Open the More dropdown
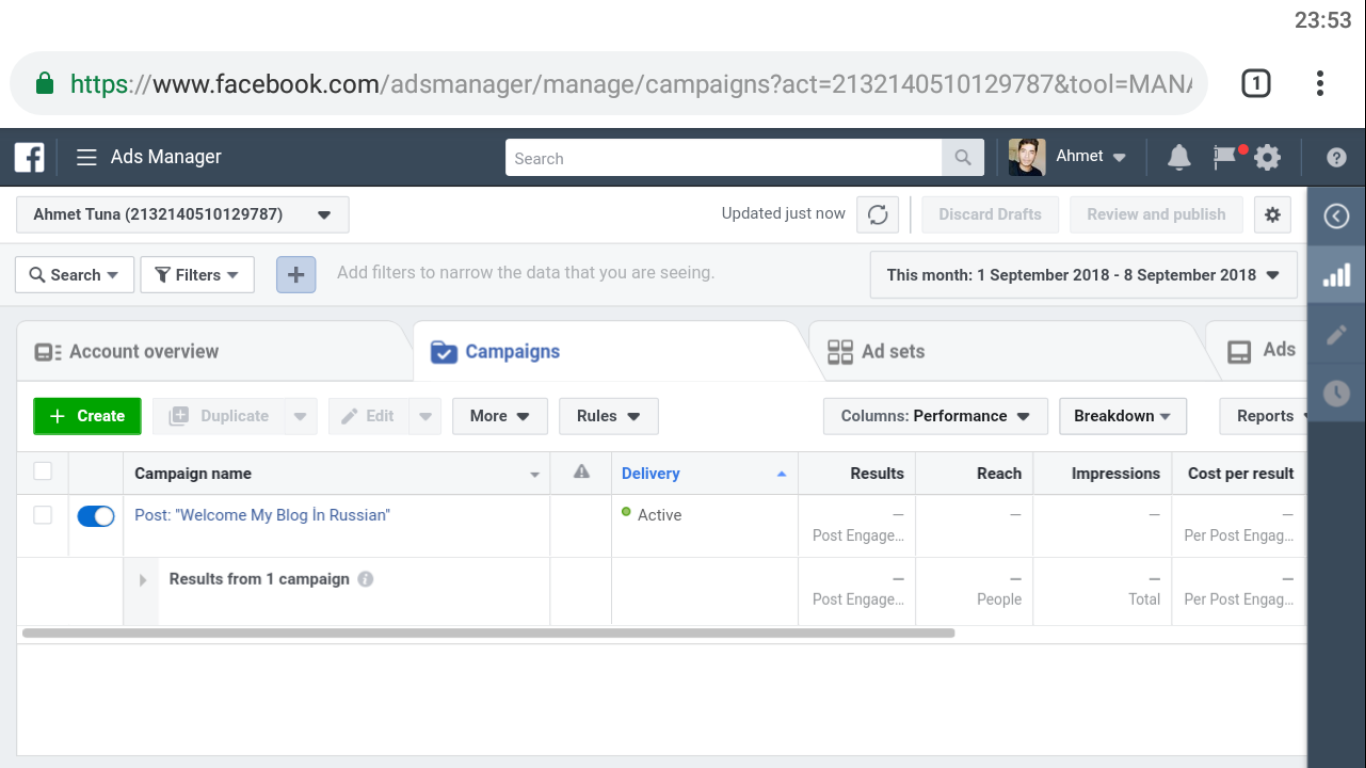The height and width of the screenshot is (768, 1366). click(x=500, y=416)
